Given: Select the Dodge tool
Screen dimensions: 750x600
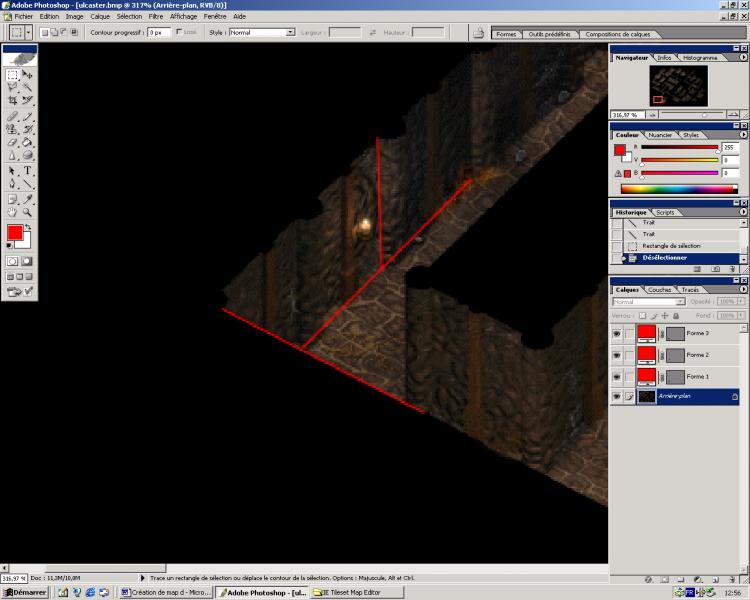Looking at the screenshot, I should 27,155.
